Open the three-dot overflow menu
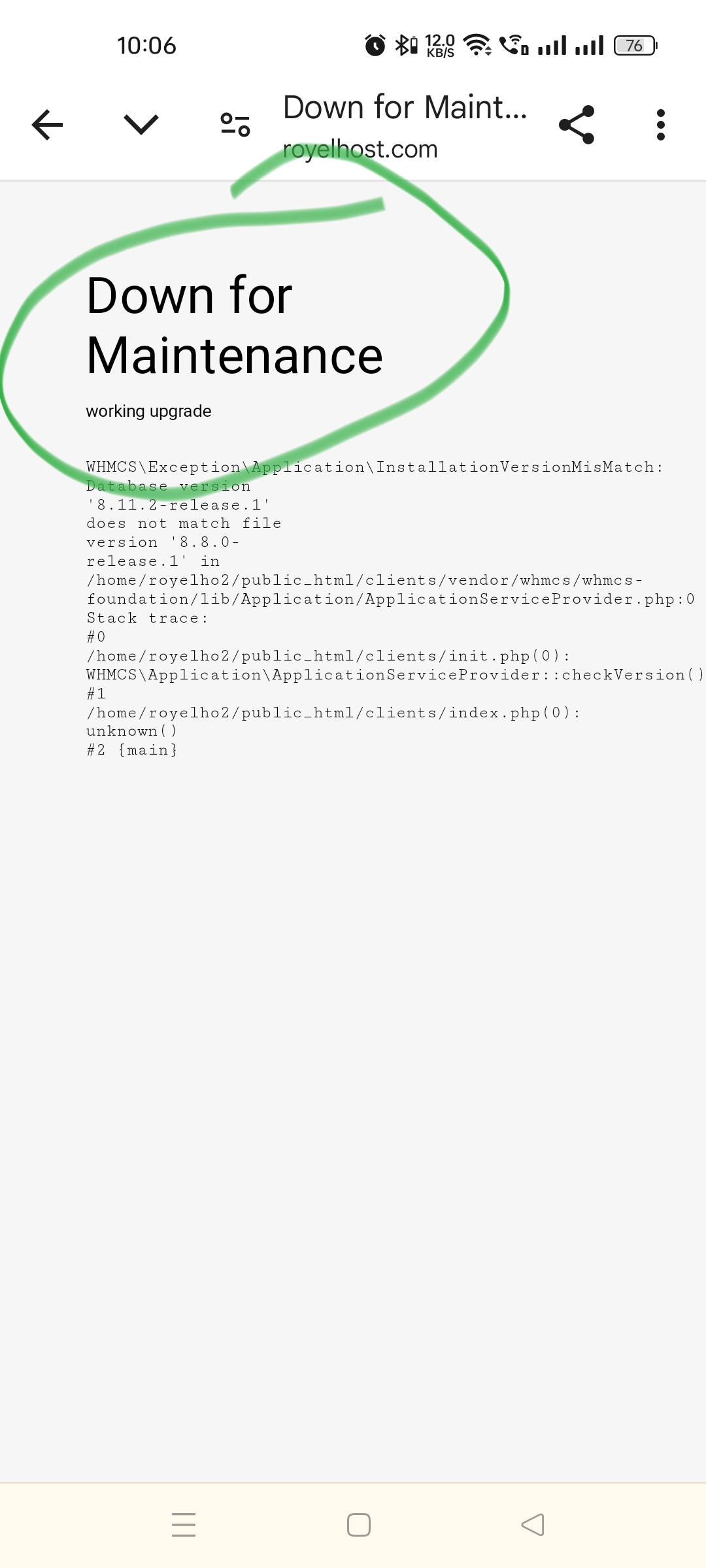706x1568 pixels. tap(661, 125)
